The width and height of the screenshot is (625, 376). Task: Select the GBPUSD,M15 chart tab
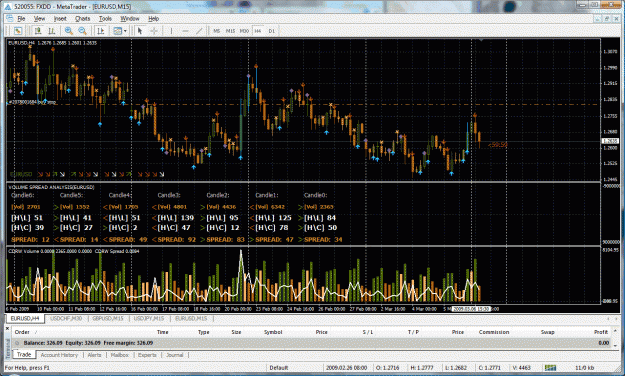tap(108, 319)
